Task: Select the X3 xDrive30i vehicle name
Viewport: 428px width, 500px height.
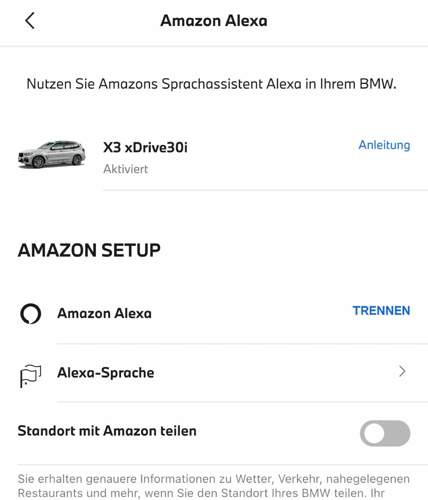Action: [x=145, y=147]
